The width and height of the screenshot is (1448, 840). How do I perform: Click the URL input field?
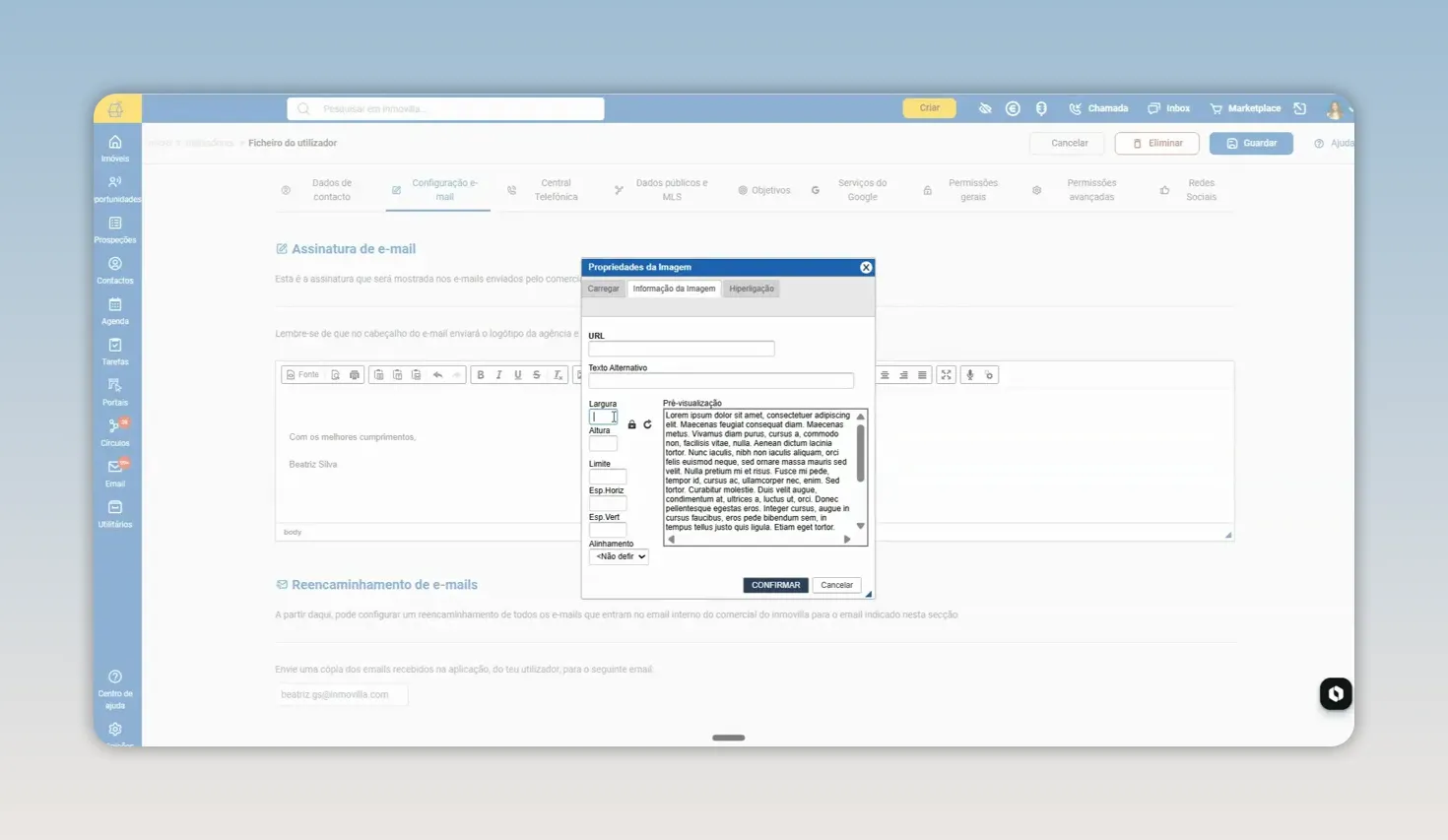[682, 349]
